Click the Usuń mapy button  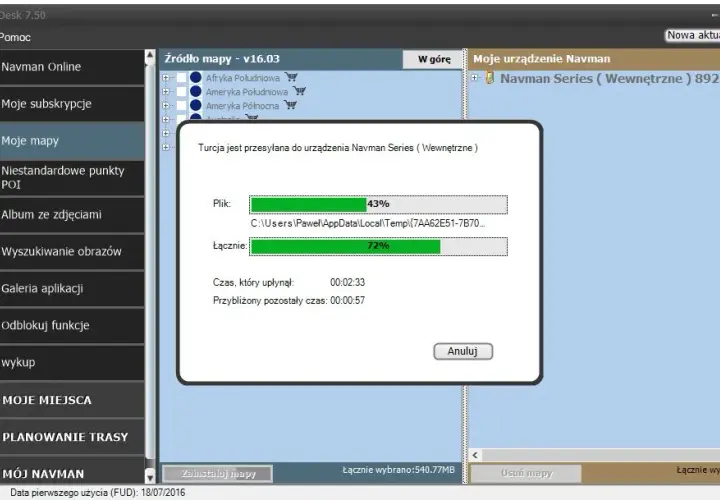(526, 473)
